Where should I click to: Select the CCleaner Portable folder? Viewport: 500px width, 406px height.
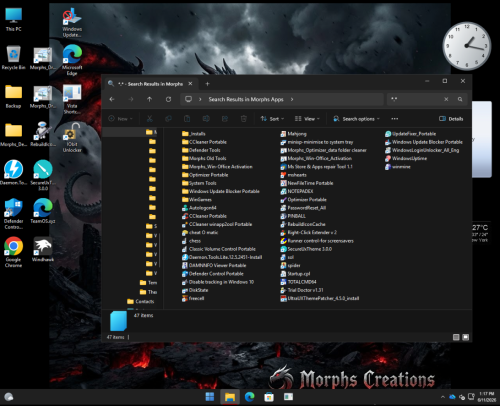(204, 142)
